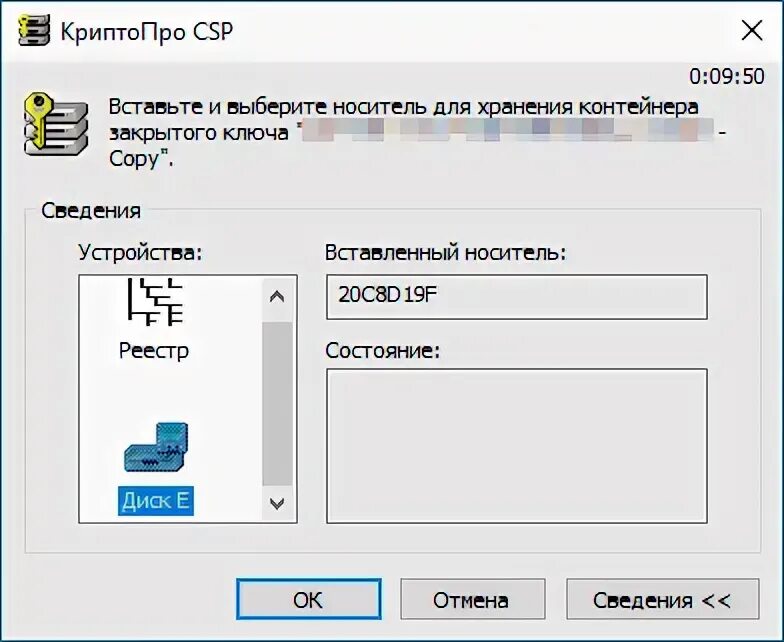
Task: Select the Диск E drive icon
Action: (156, 447)
